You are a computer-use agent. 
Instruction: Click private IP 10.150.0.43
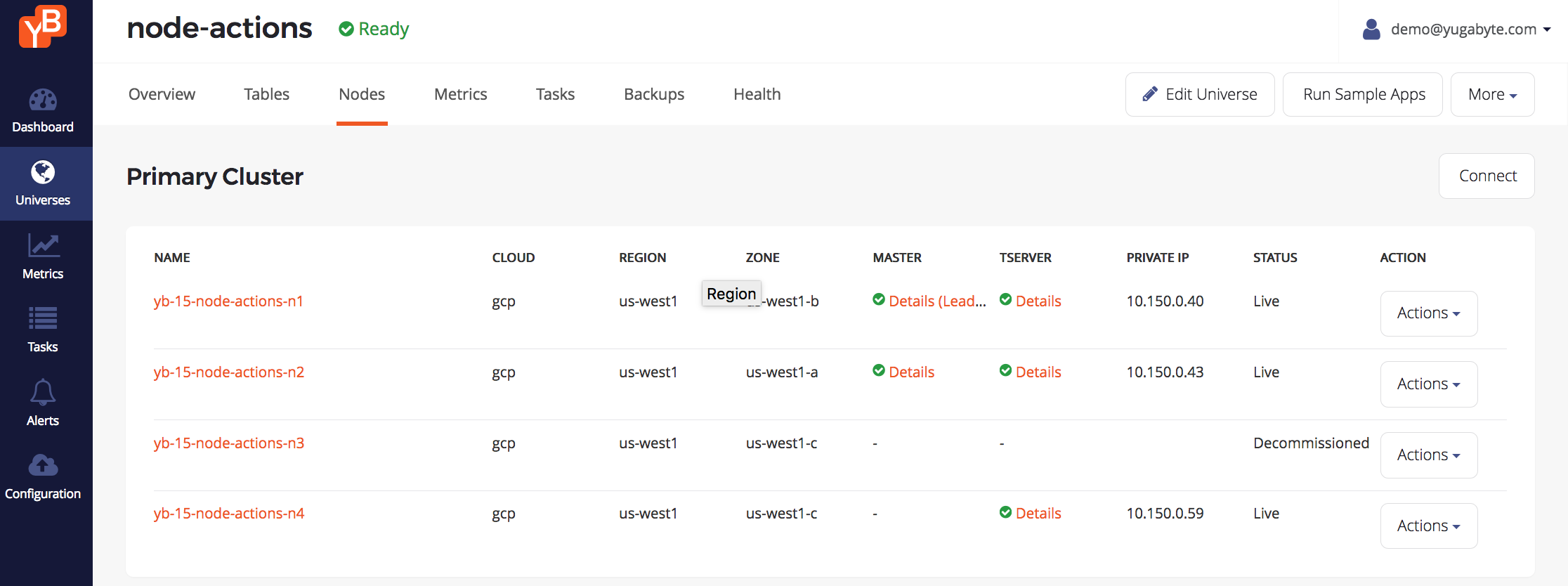click(x=1165, y=372)
